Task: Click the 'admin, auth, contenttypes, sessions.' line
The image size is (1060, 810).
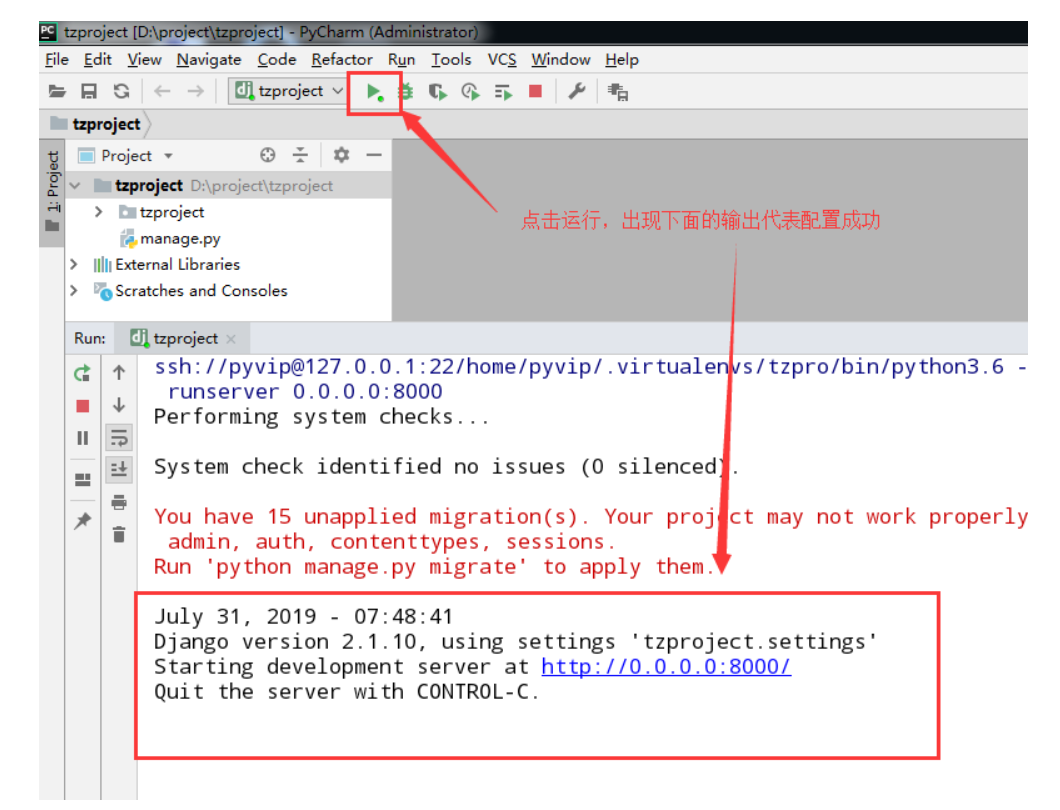Action: pyautogui.click(x=391, y=542)
